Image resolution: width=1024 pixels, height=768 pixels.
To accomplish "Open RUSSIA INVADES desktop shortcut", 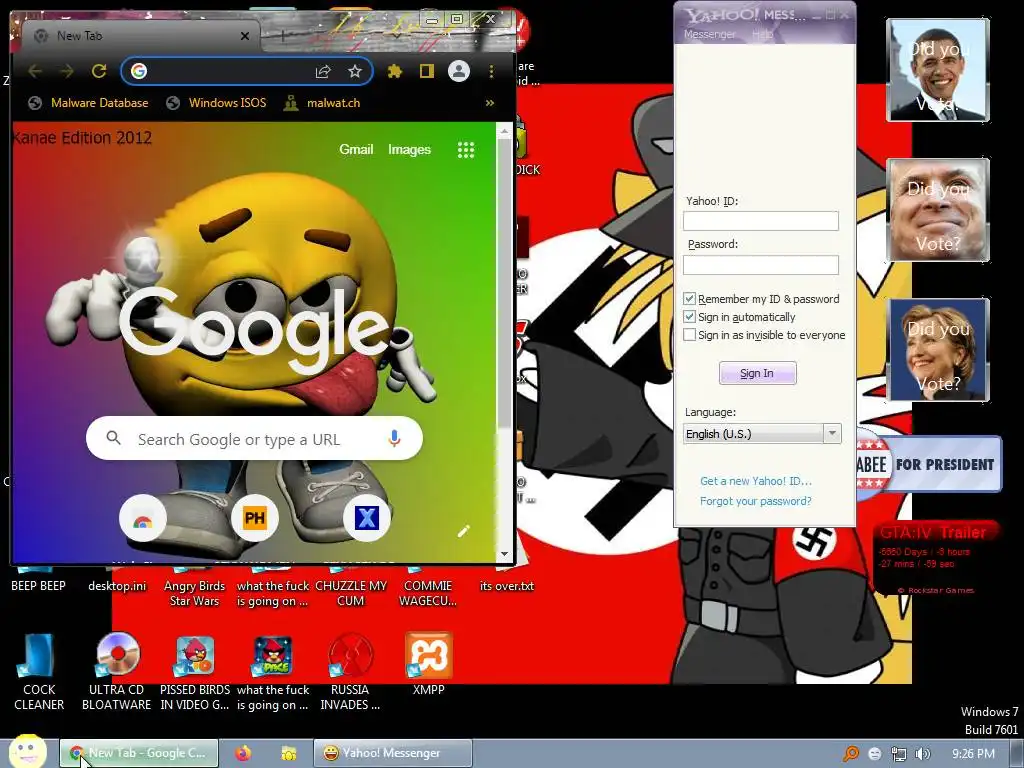I will (x=350, y=673).
